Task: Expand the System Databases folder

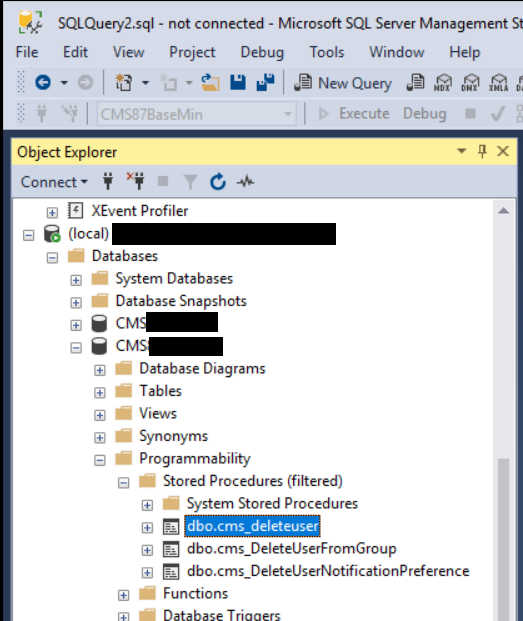Action: (x=76, y=280)
